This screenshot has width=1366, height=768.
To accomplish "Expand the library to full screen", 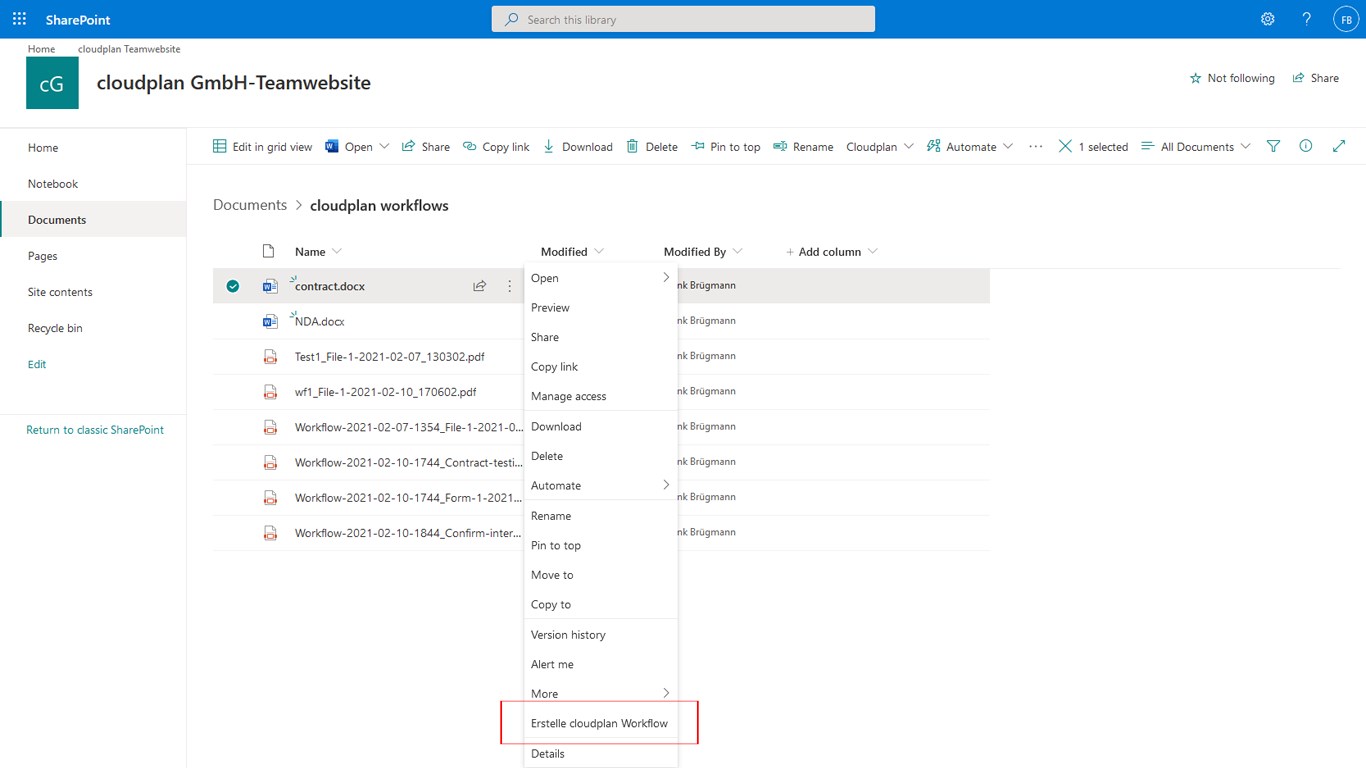I will [x=1339, y=146].
